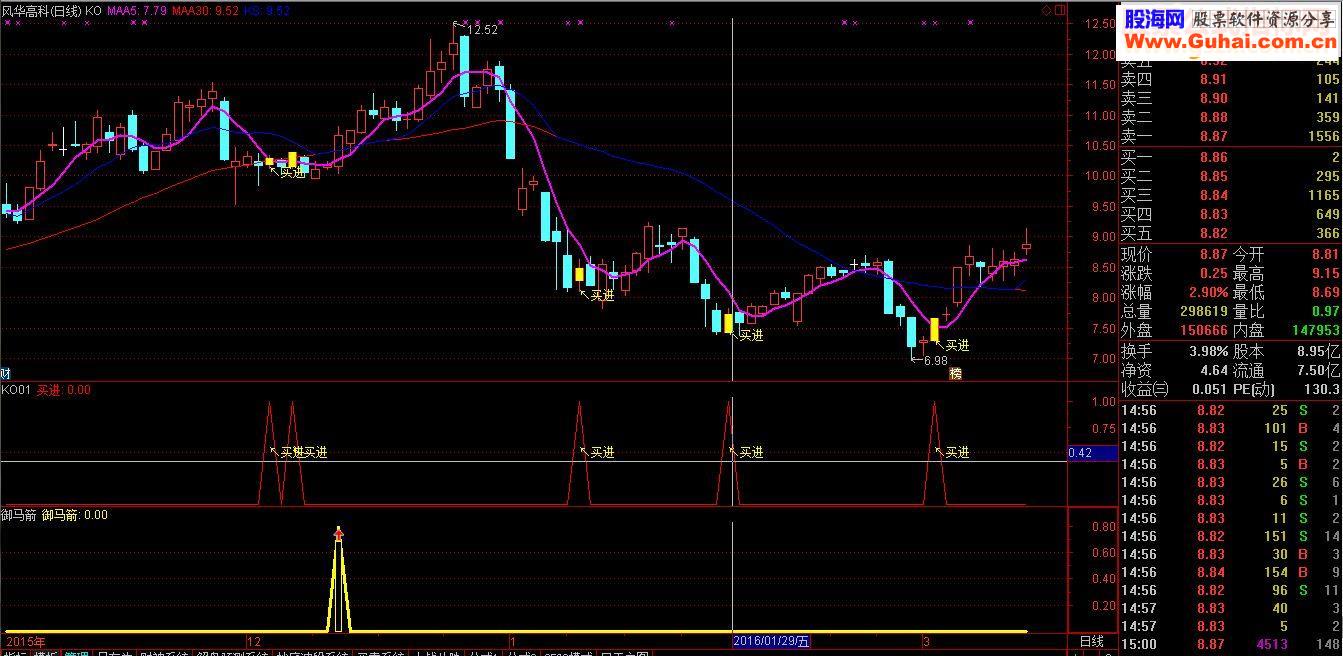Click the square window icon above the price axis
The height and width of the screenshot is (656, 1343).
tap(1060, 10)
